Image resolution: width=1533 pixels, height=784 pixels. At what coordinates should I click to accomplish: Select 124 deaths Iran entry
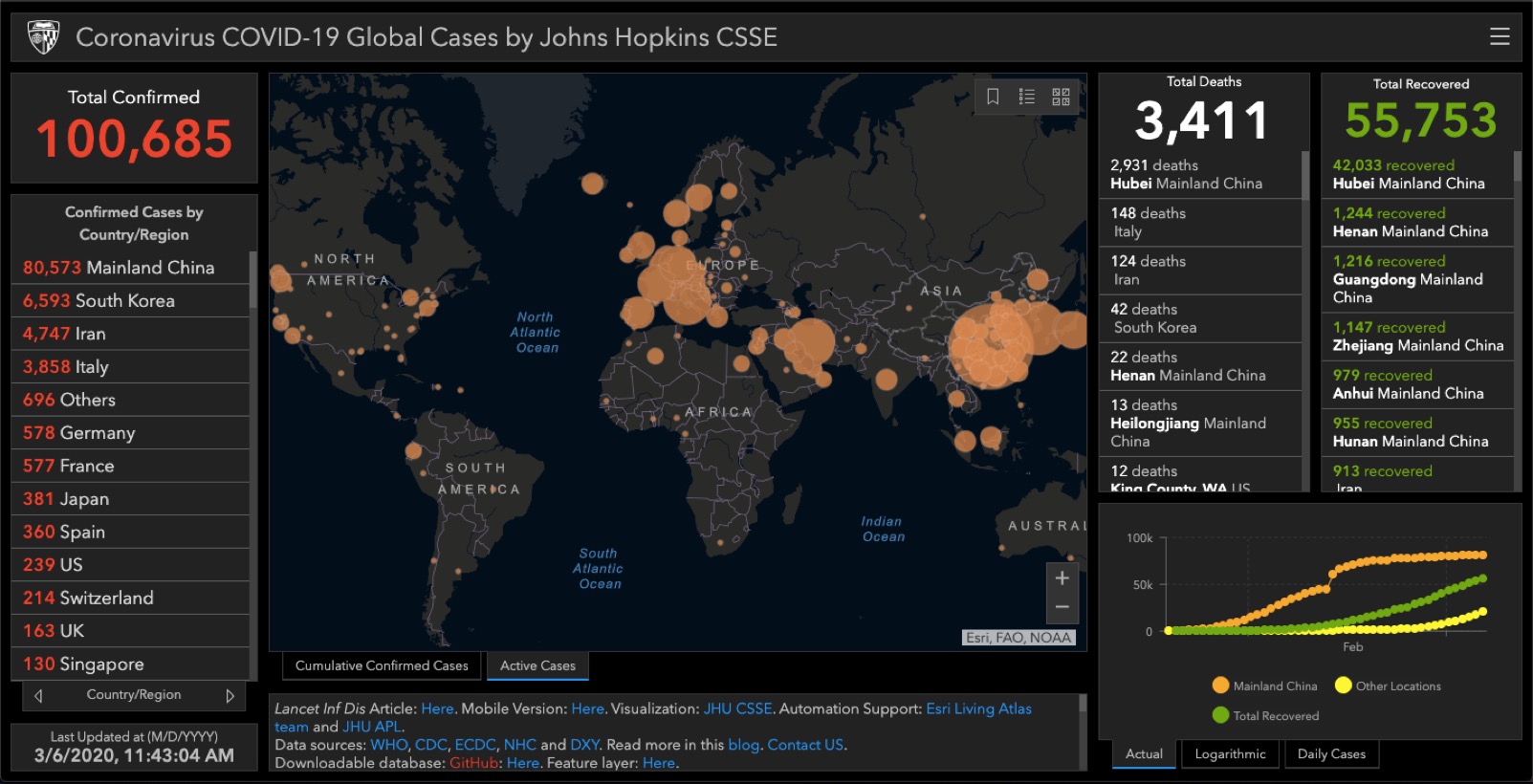click(x=1200, y=271)
